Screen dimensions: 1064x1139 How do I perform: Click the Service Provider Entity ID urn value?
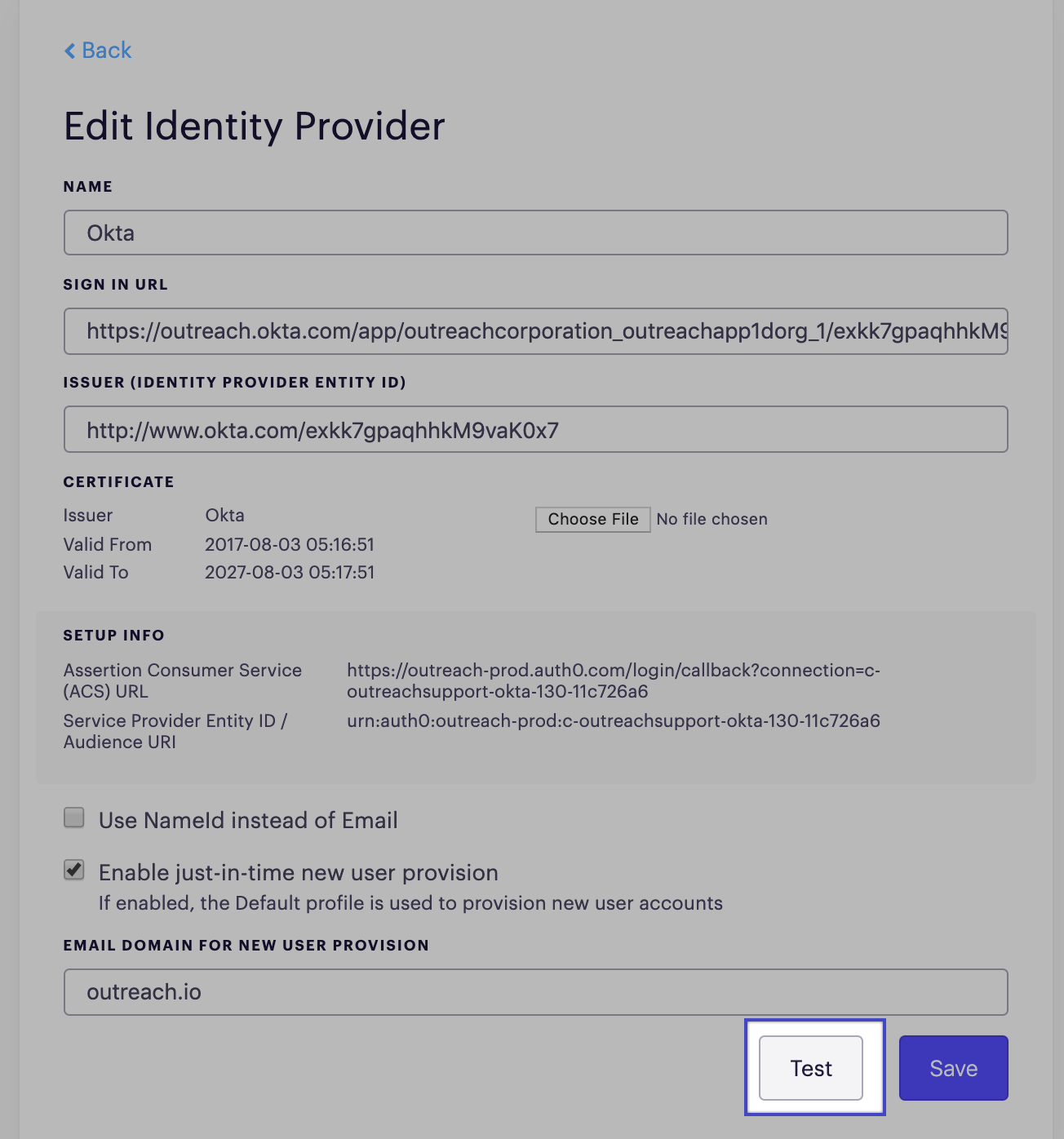click(614, 721)
